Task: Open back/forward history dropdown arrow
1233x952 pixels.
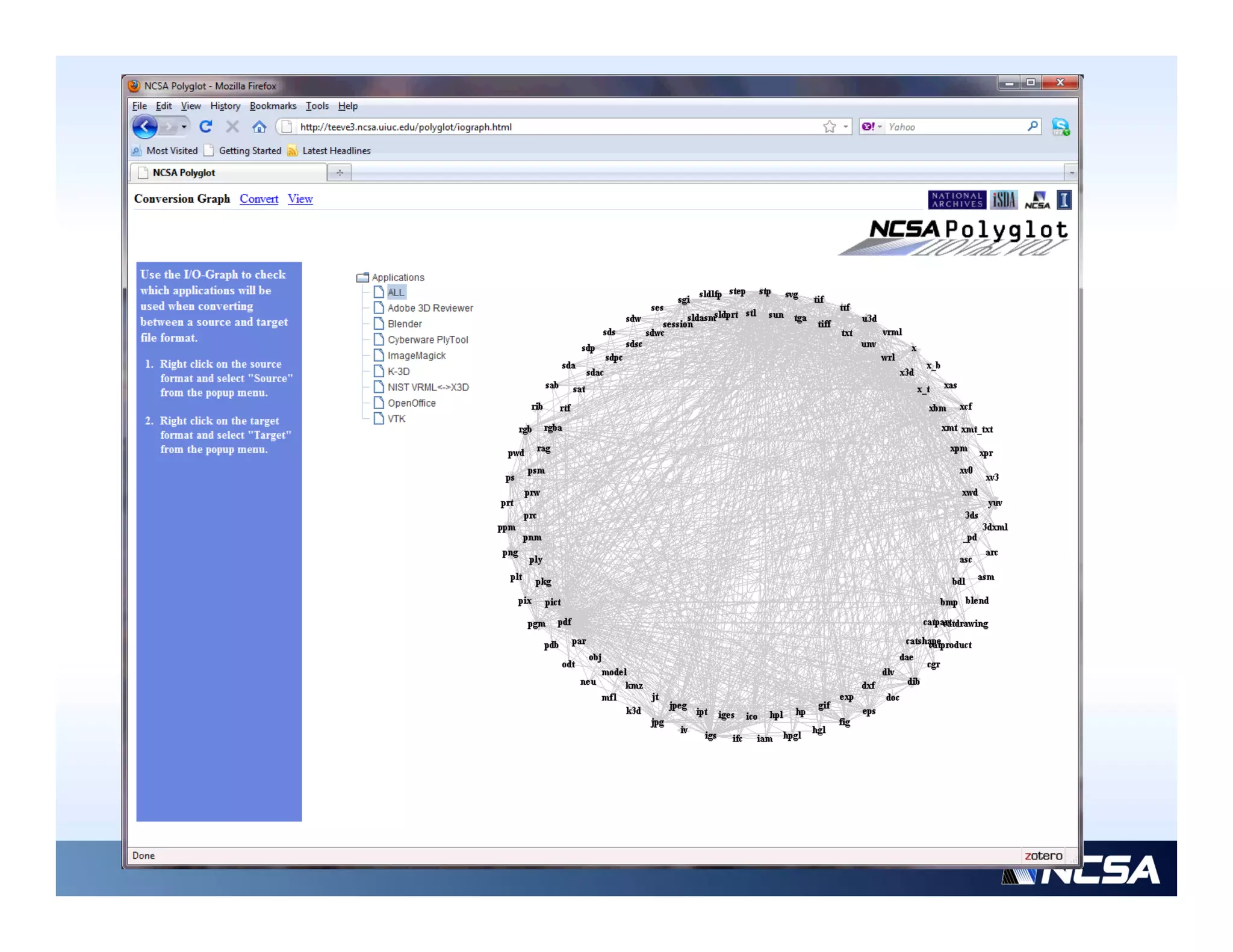Action: [184, 127]
